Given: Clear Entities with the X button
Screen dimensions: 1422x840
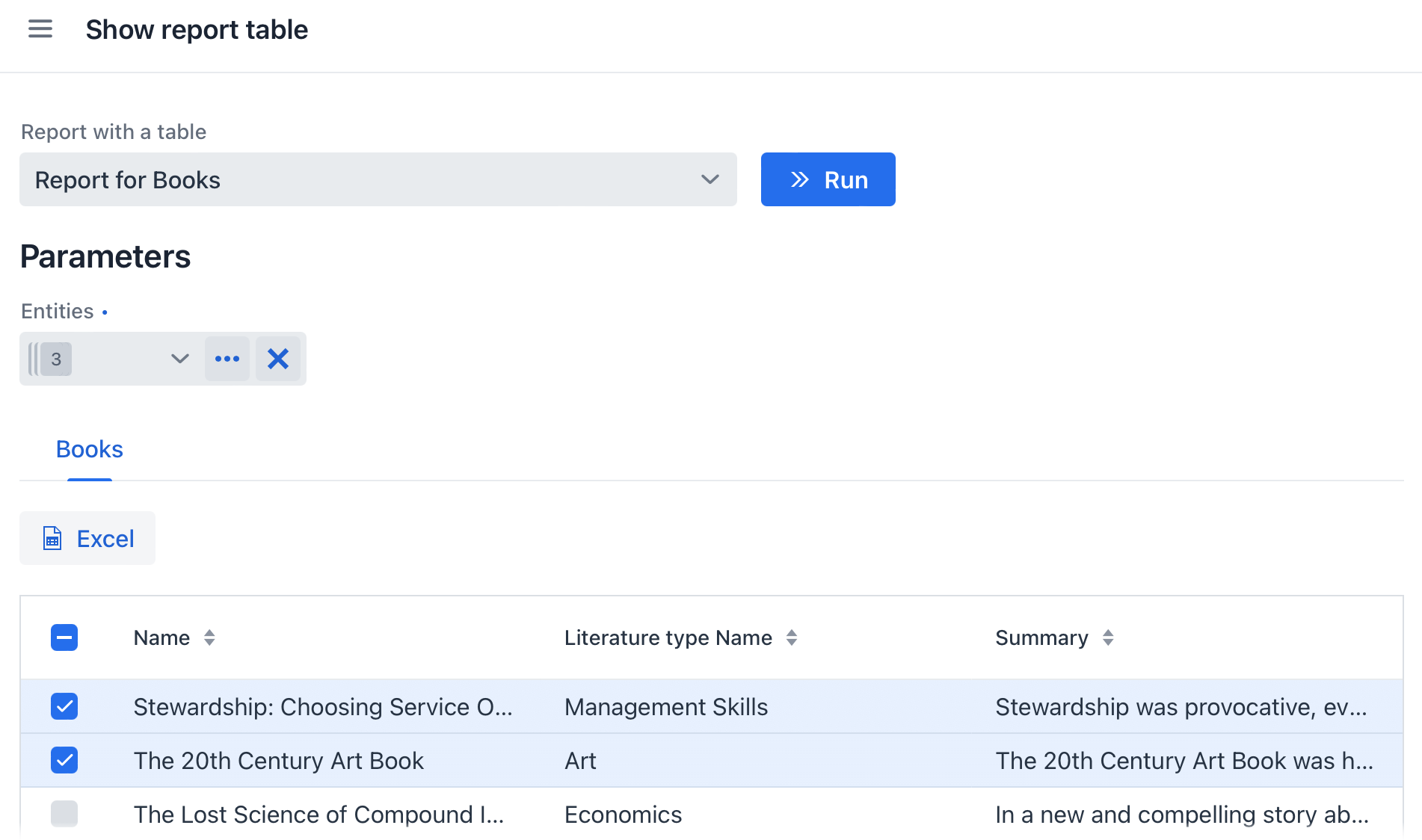Looking at the screenshot, I should [278, 359].
